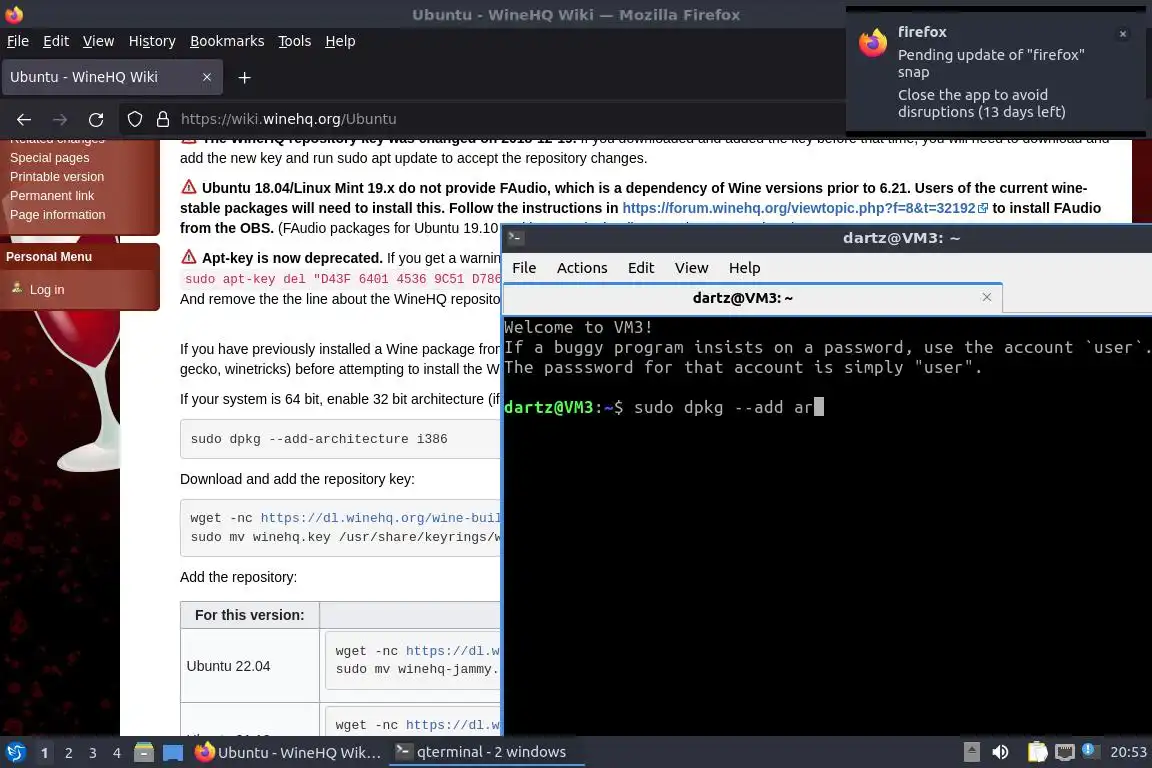Click the Firefox forward arrow
The image size is (1152, 768).
[60, 119]
